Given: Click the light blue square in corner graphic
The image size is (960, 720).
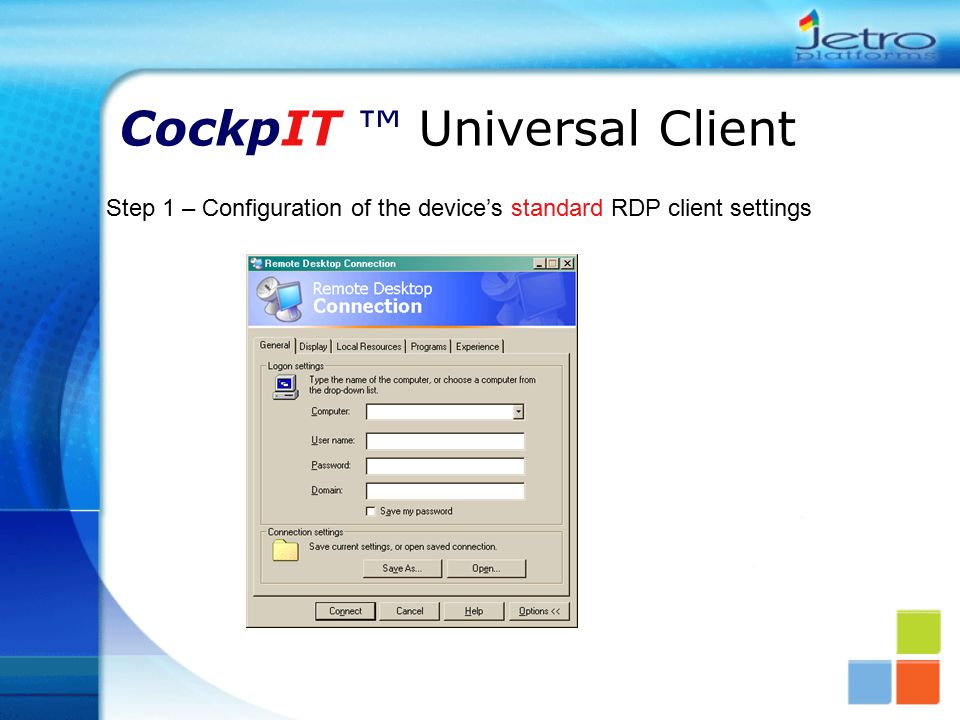Looking at the screenshot, I should tap(869, 682).
